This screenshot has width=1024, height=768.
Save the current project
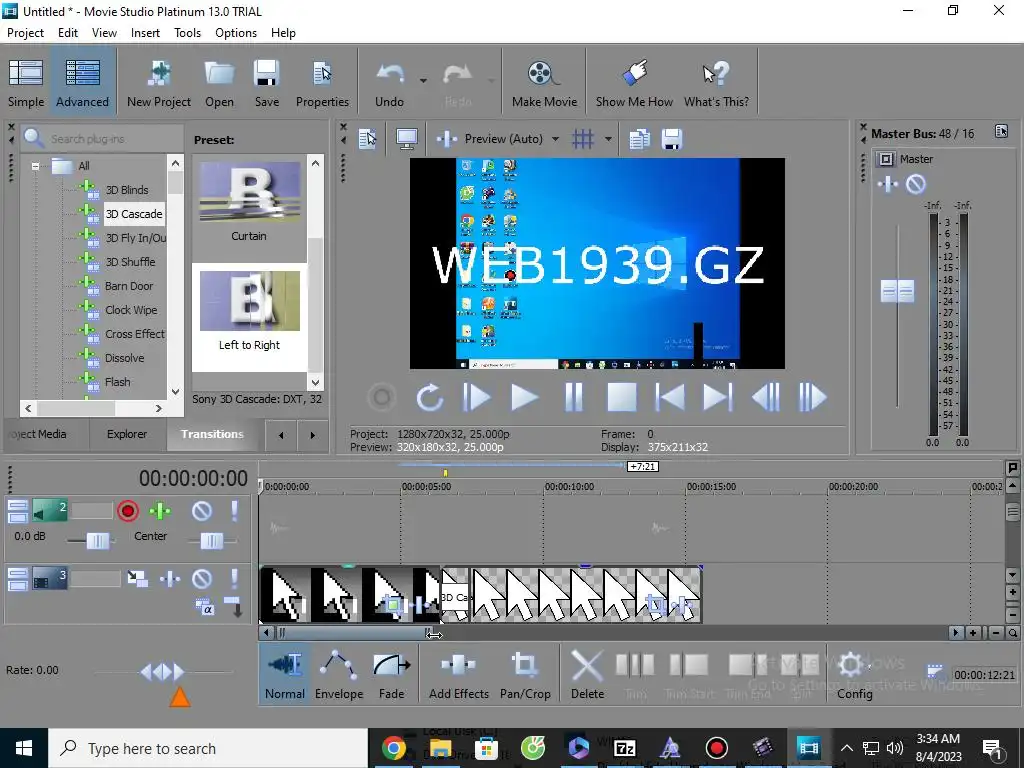coord(266,83)
